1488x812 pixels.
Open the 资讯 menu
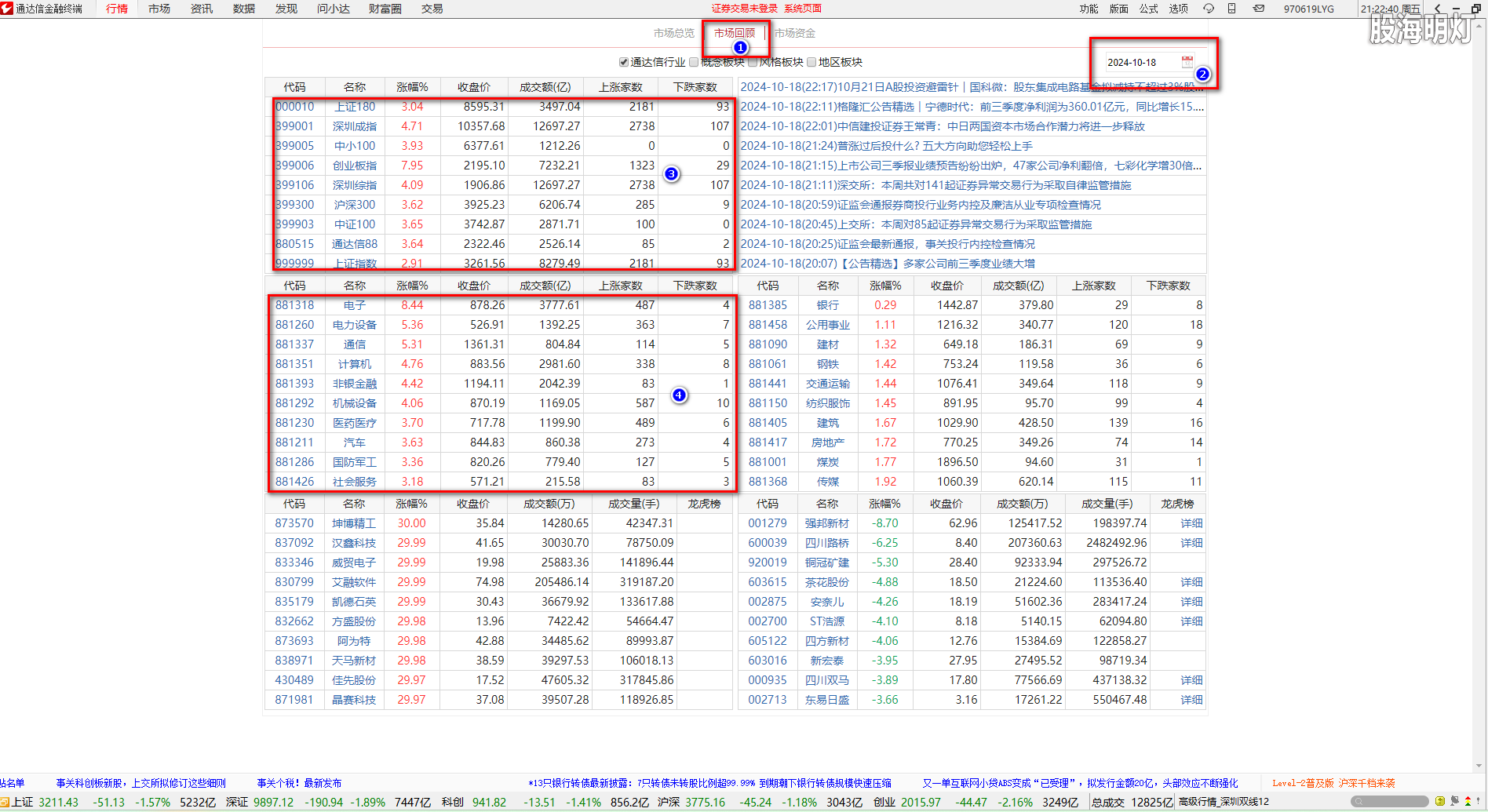tap(202, 9)
